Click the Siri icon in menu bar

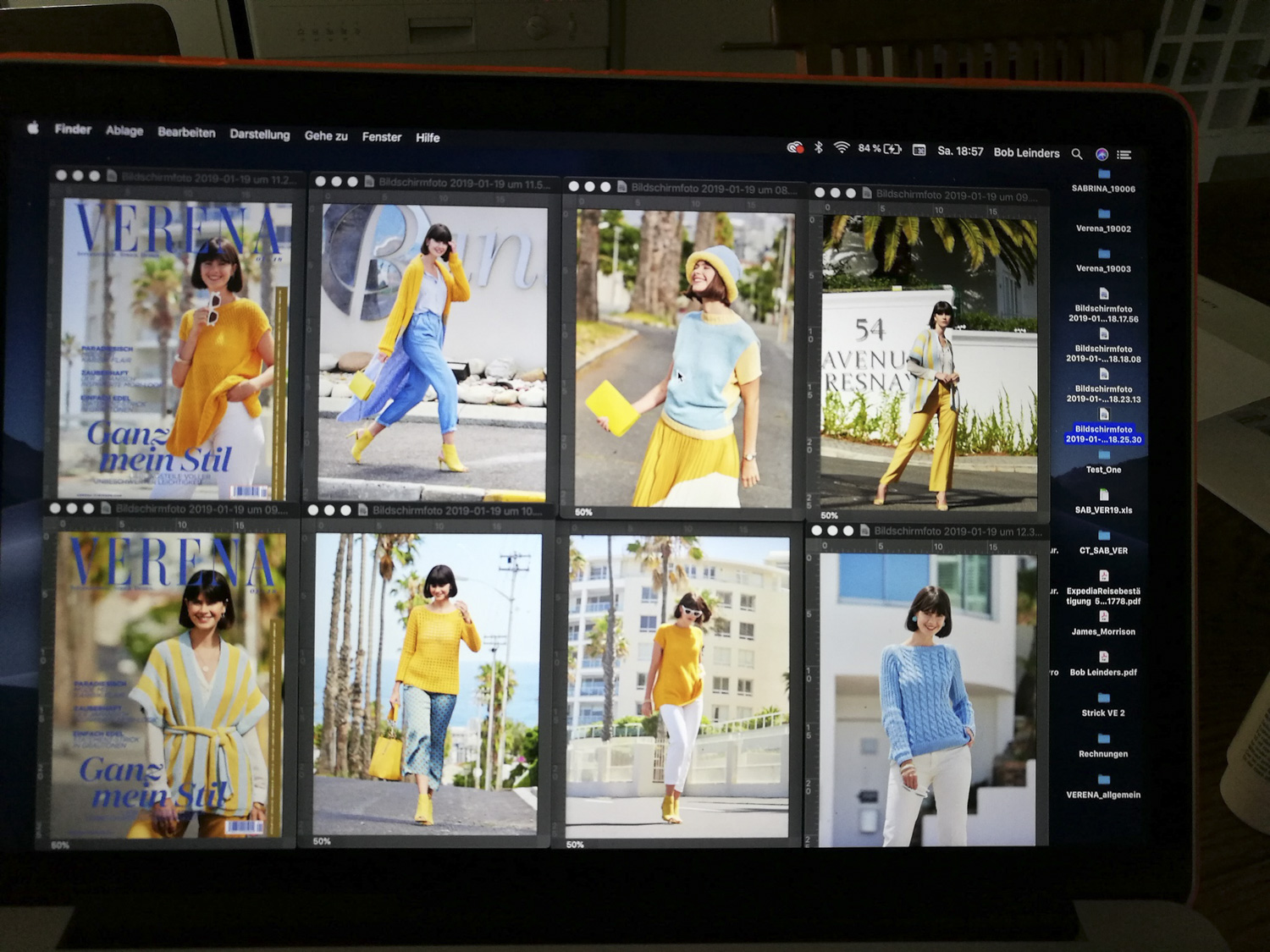(1102, 154)
